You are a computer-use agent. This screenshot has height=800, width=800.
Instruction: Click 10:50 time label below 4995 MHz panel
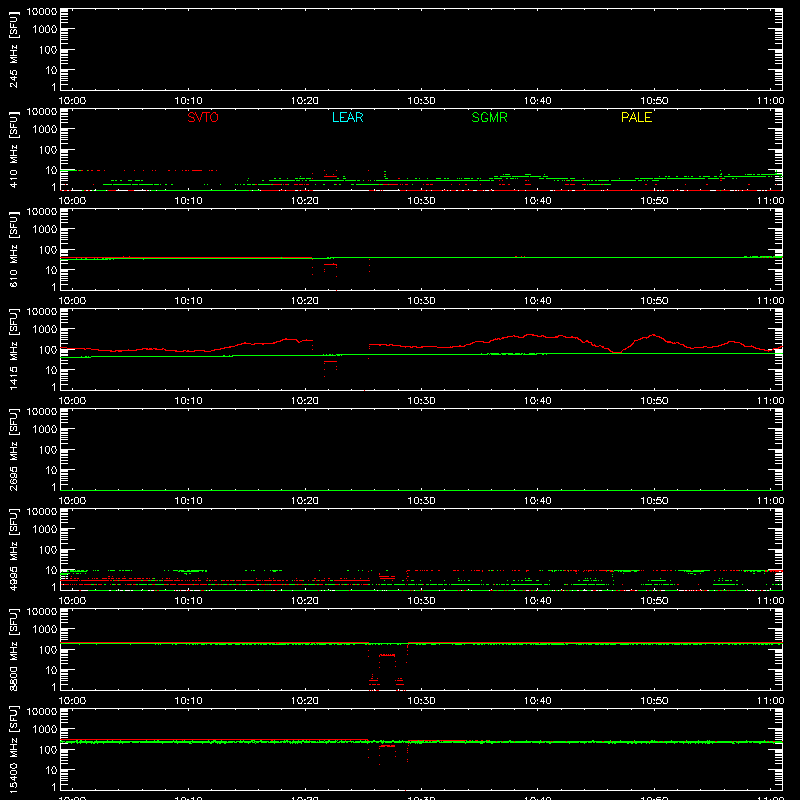pos(654,601)
